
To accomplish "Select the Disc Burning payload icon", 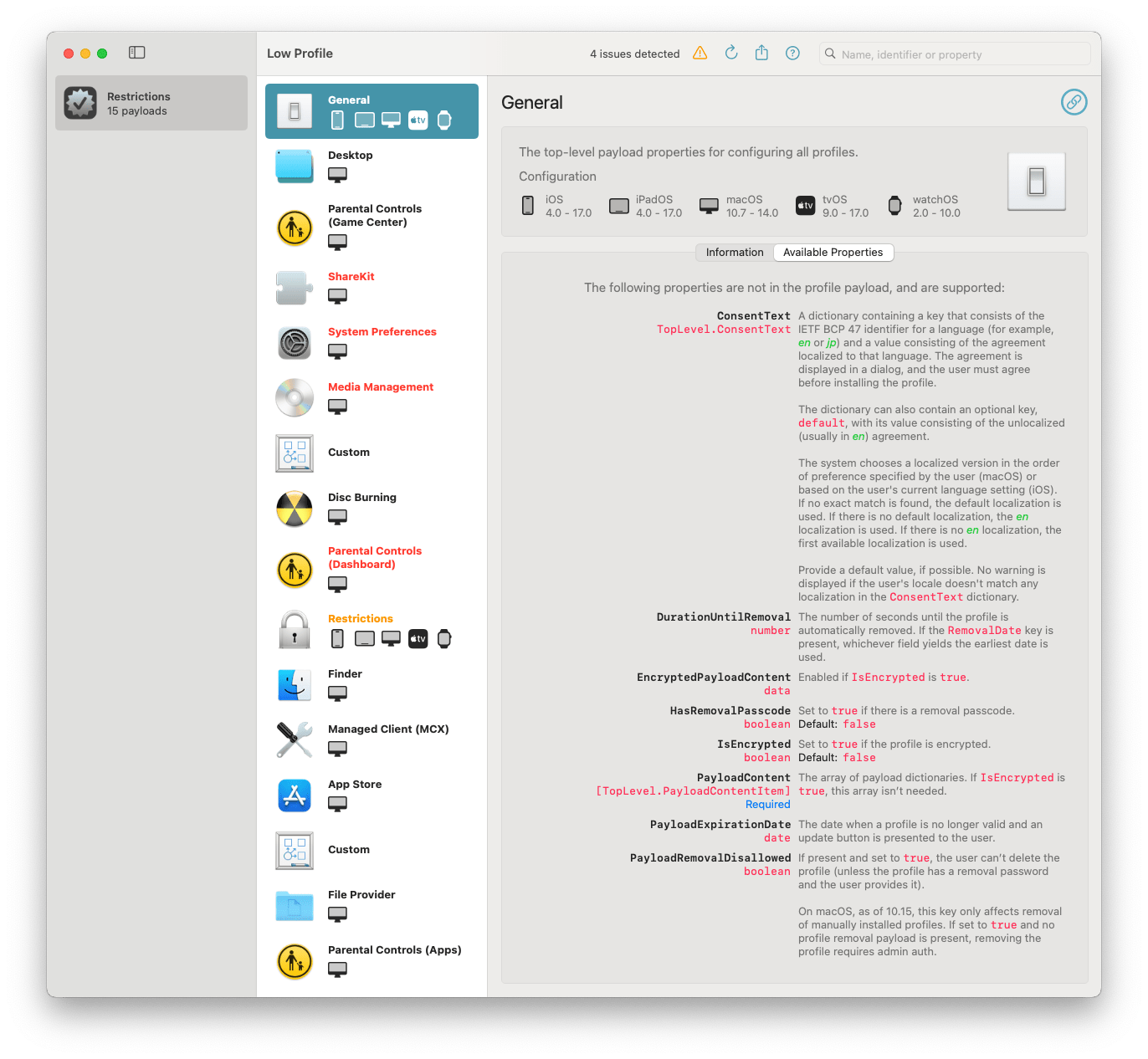I will click(x=294, y=509).
